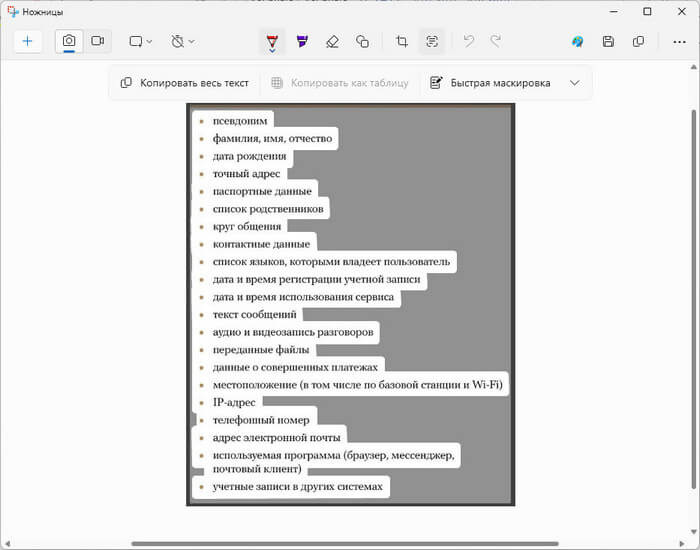
Task: Edit the snip in Paint
Action: [577, 41]
